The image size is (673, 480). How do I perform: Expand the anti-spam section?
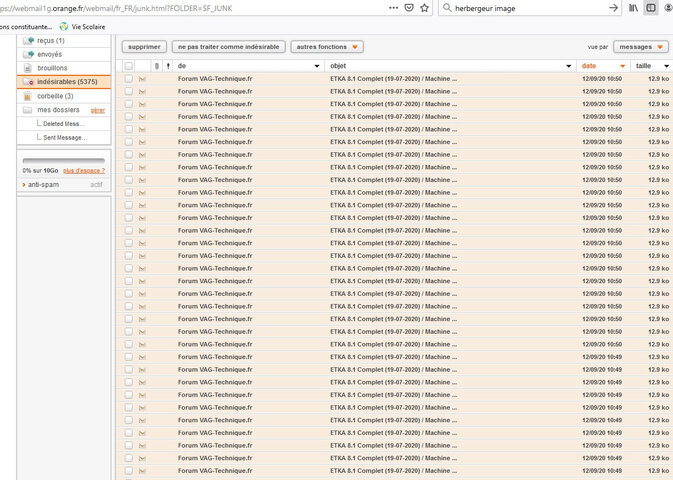(41, 185)
